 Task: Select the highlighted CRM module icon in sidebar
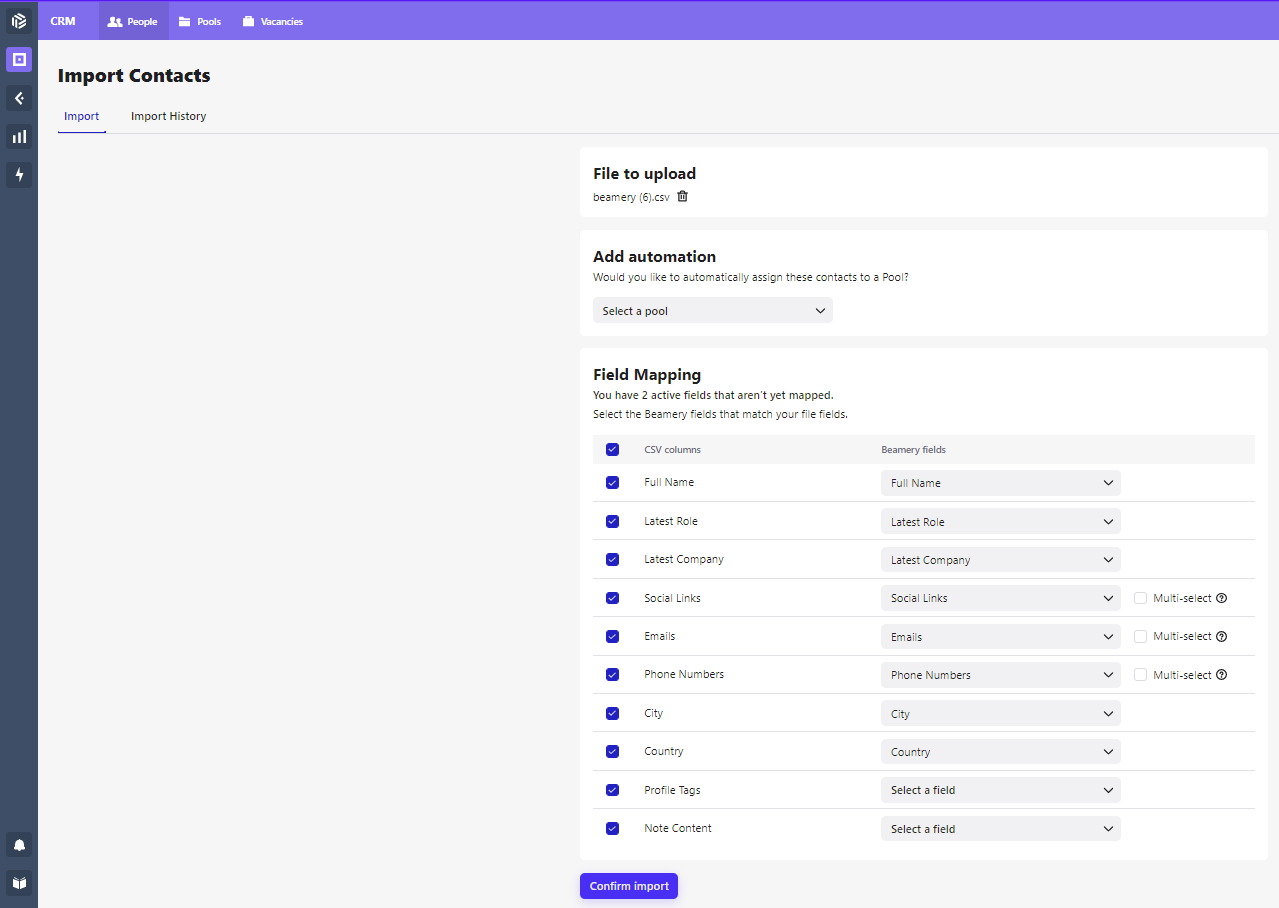click(19, 59)
